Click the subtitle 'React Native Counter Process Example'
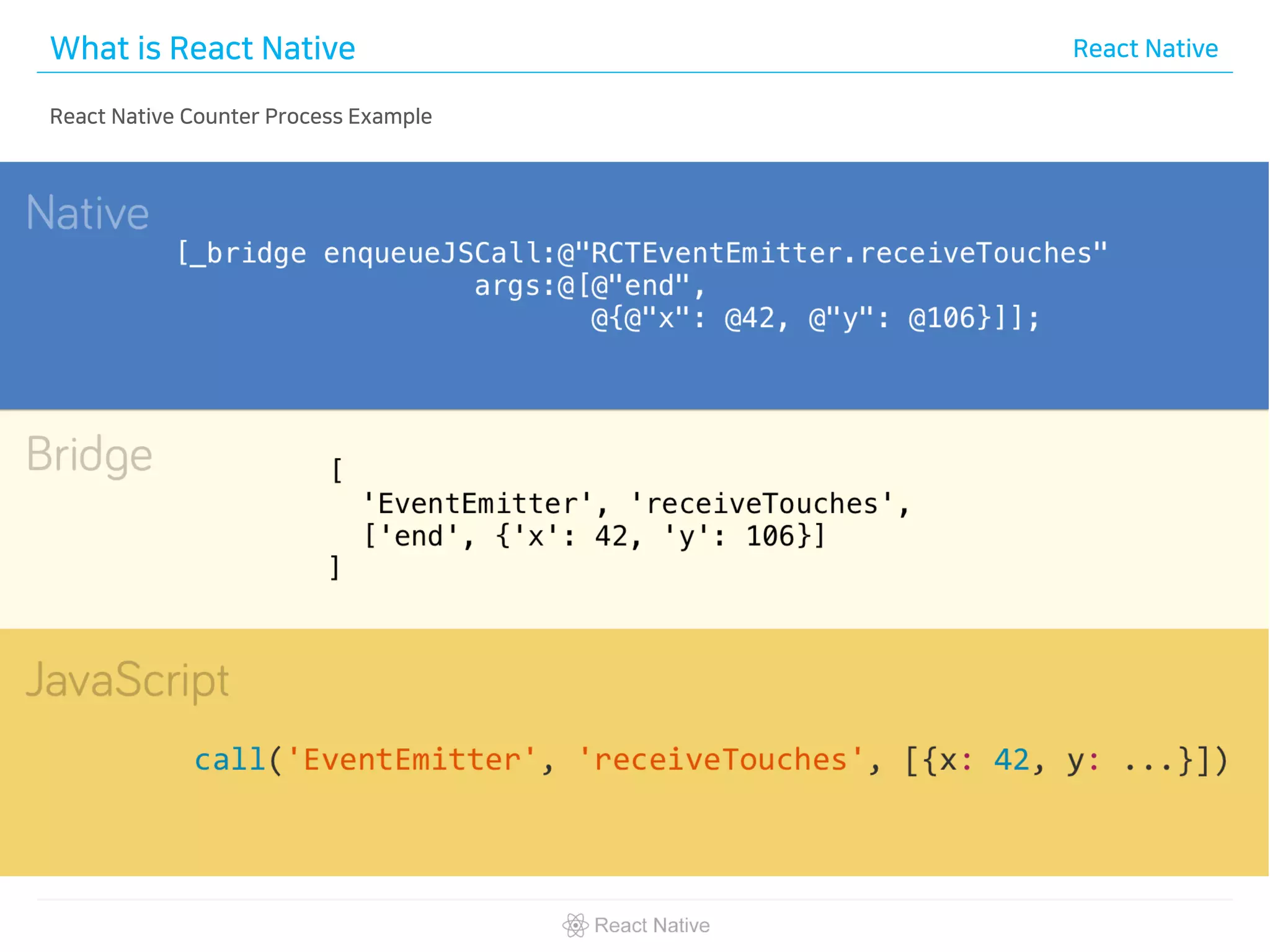The width and height of the screenshot is (1270, 952). point(241,117)
